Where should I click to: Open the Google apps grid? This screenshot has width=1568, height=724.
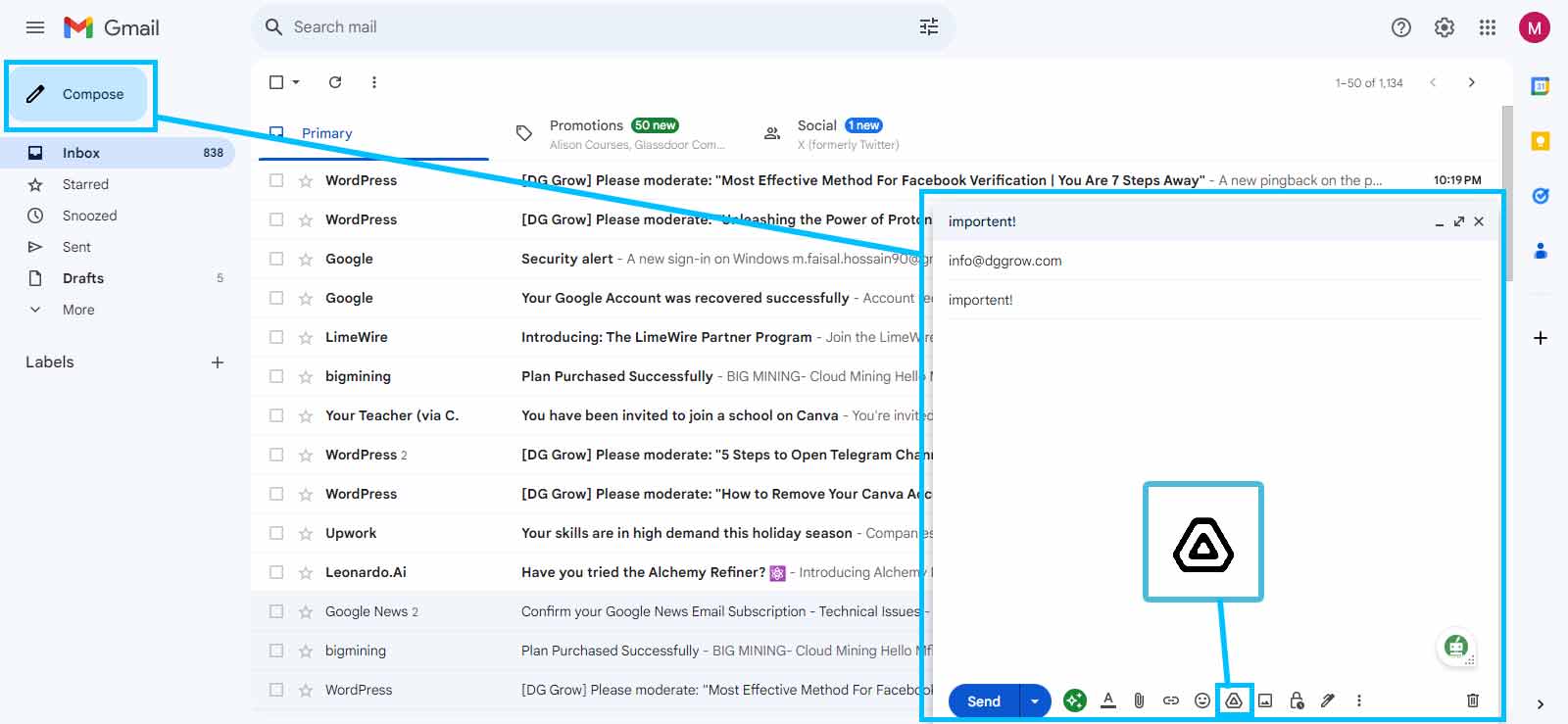pyautogui.click(x=1488, y=27)
